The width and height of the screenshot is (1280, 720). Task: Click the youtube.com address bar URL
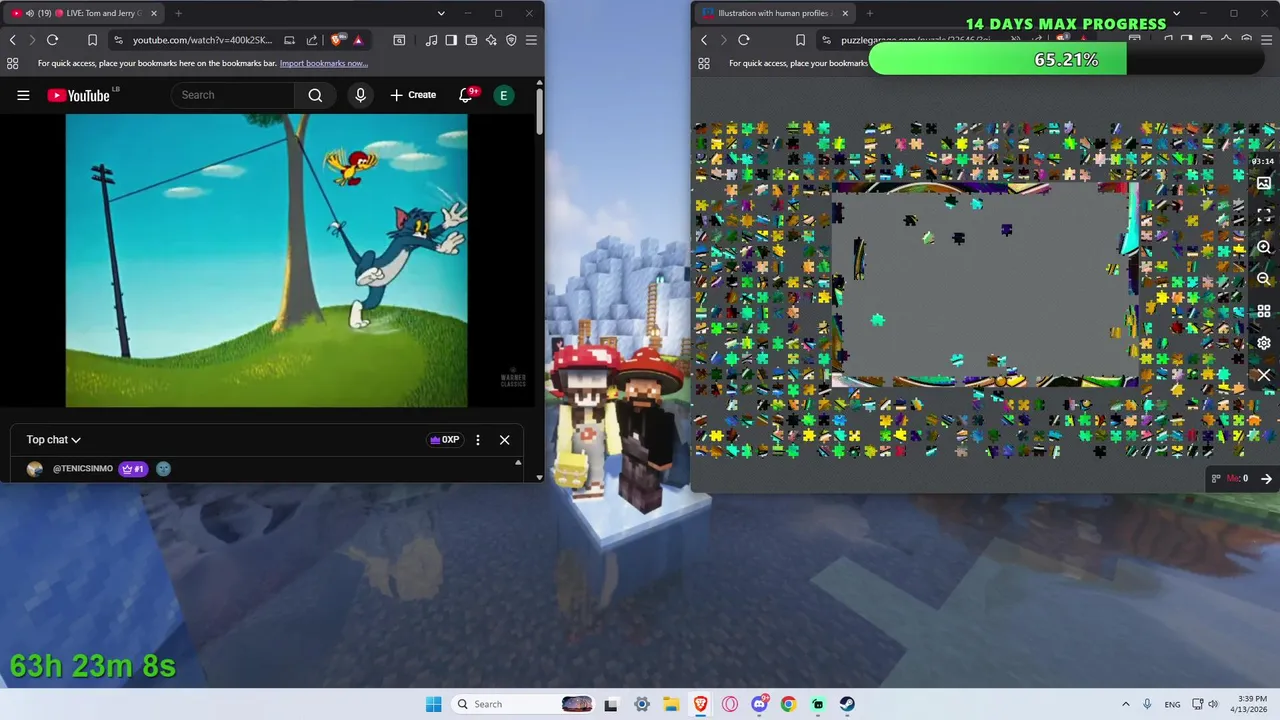point(202,40)
